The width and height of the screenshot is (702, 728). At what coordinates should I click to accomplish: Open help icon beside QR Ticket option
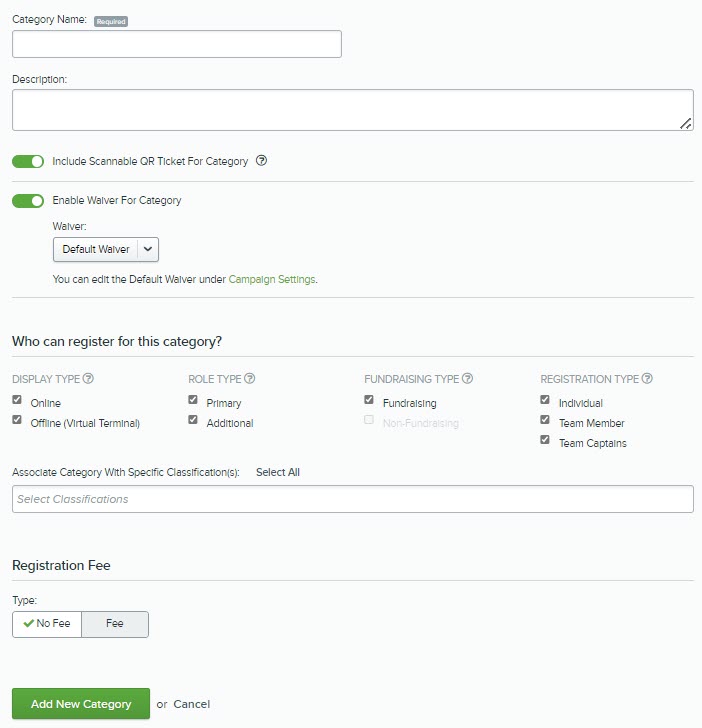pyautogui.click(x=261, y=161)
